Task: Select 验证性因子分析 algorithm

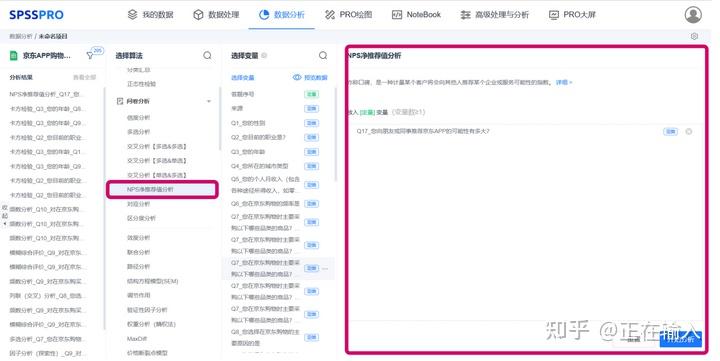Action: click(x=147, y=310)
